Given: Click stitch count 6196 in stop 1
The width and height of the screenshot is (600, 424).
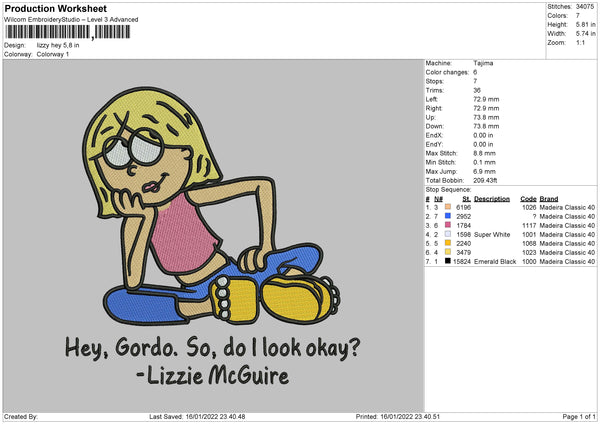Looking at the screenshot, I should (x=463, y=207).
